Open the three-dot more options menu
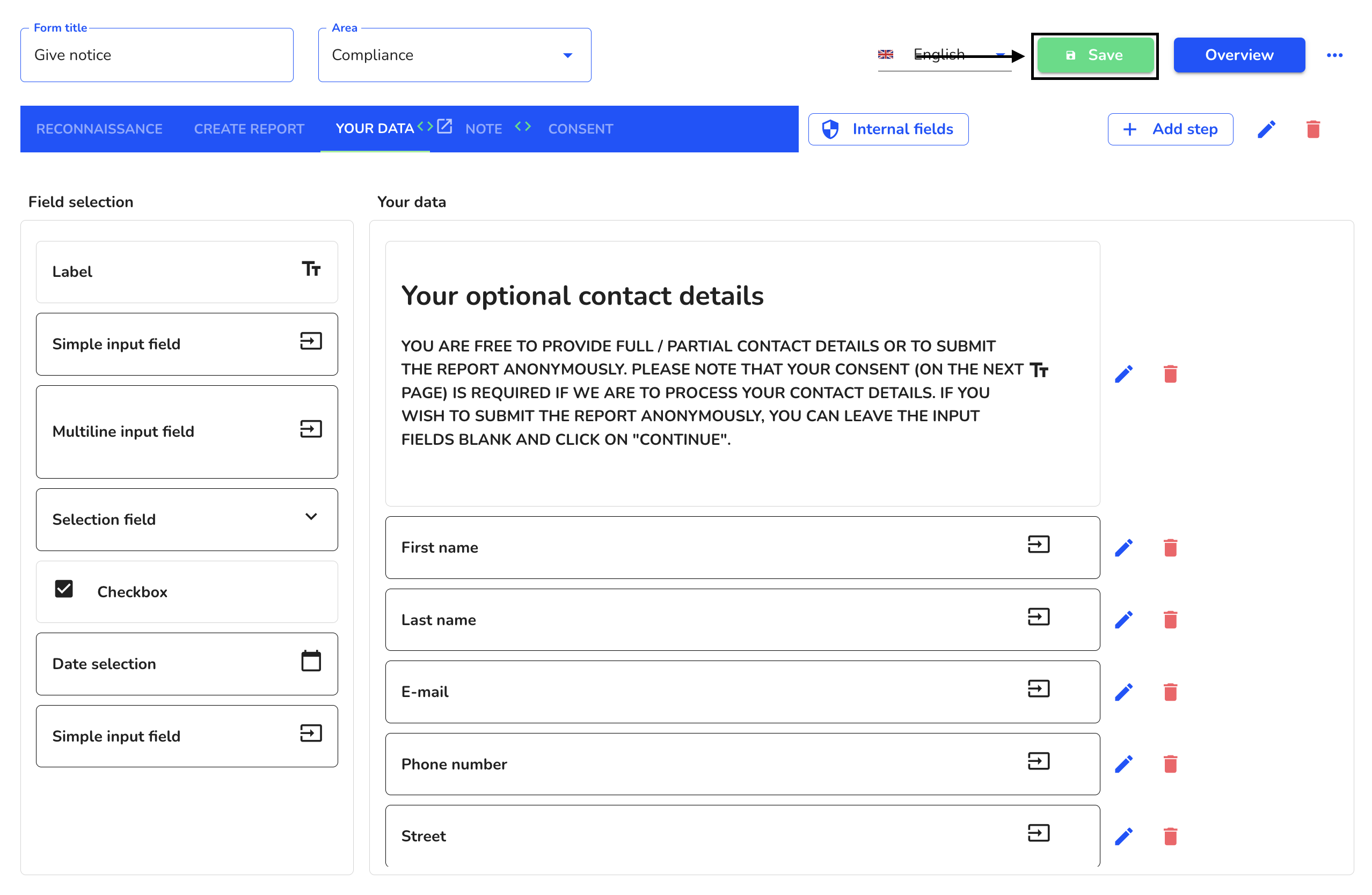 (1334, 55)
